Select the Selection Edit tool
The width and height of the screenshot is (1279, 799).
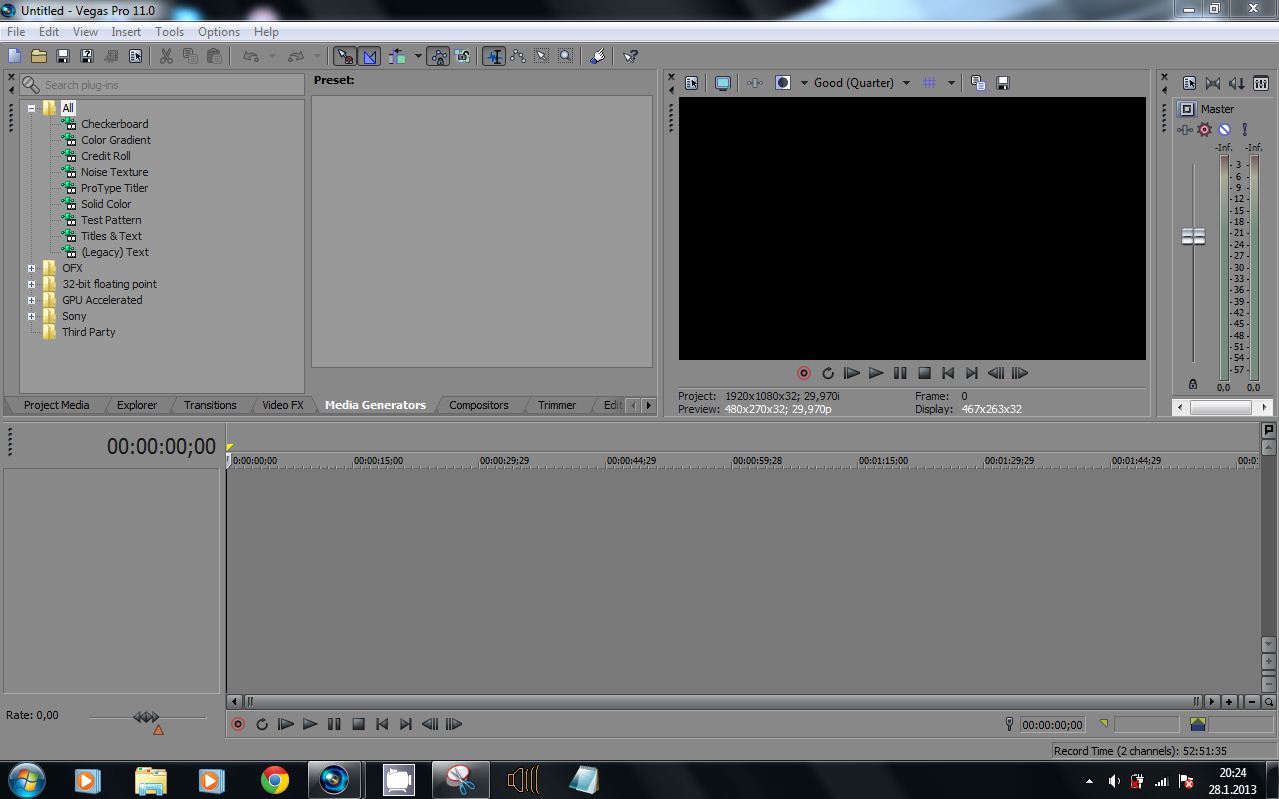click(542, 56)
